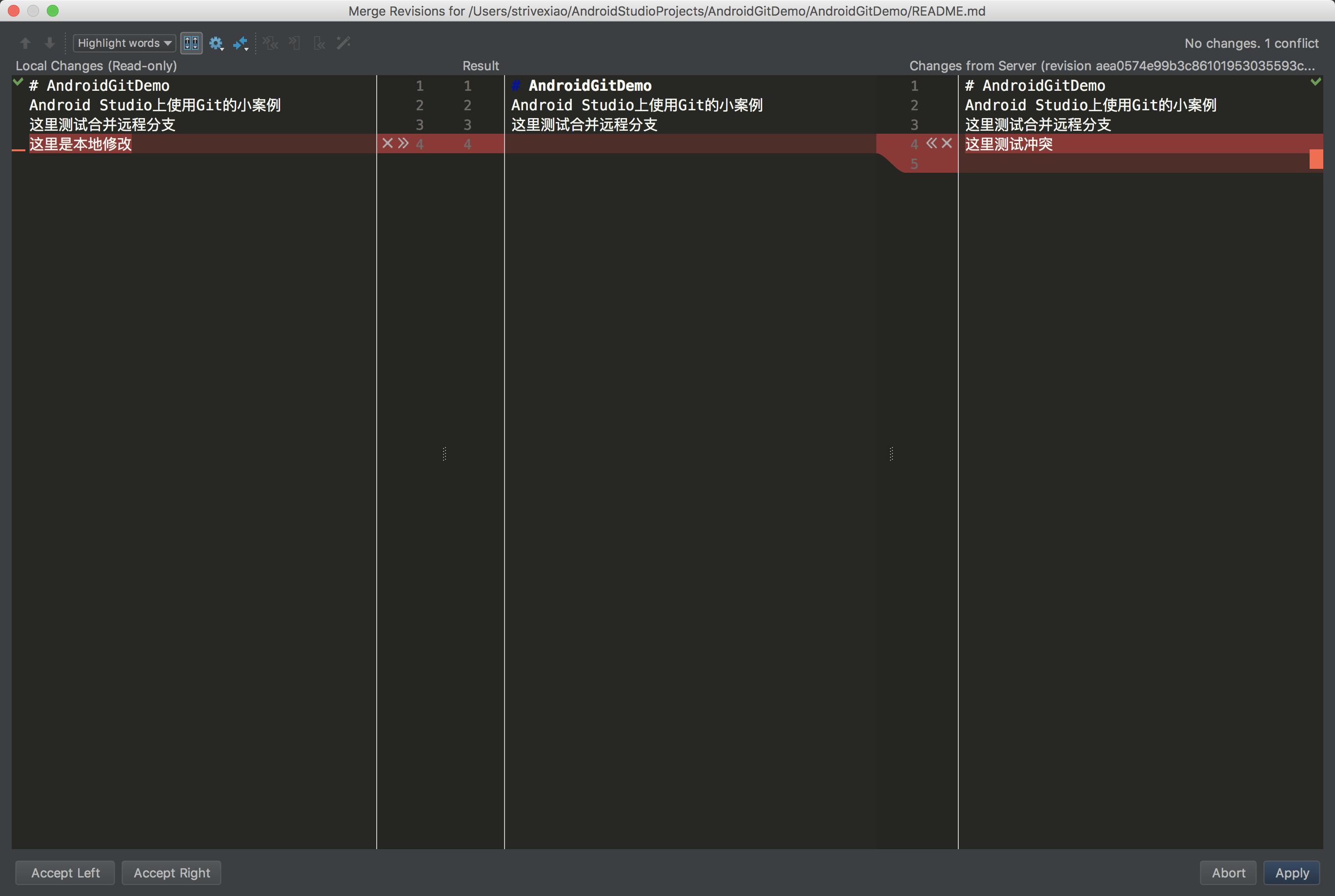Open the Highlight words dropdown
The width and height of the screenshot is (1335, 896).
pos(124,43)
